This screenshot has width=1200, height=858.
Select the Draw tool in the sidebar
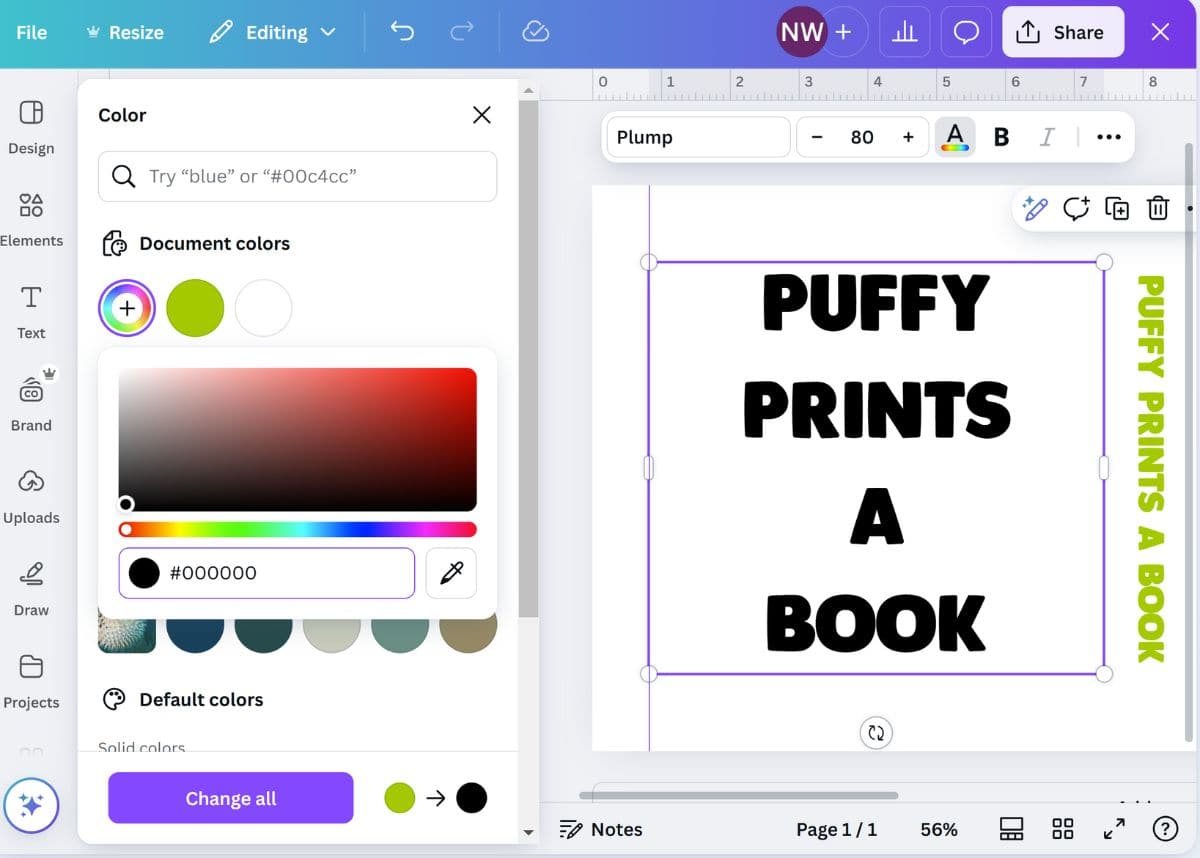click(x=30, y=588)
